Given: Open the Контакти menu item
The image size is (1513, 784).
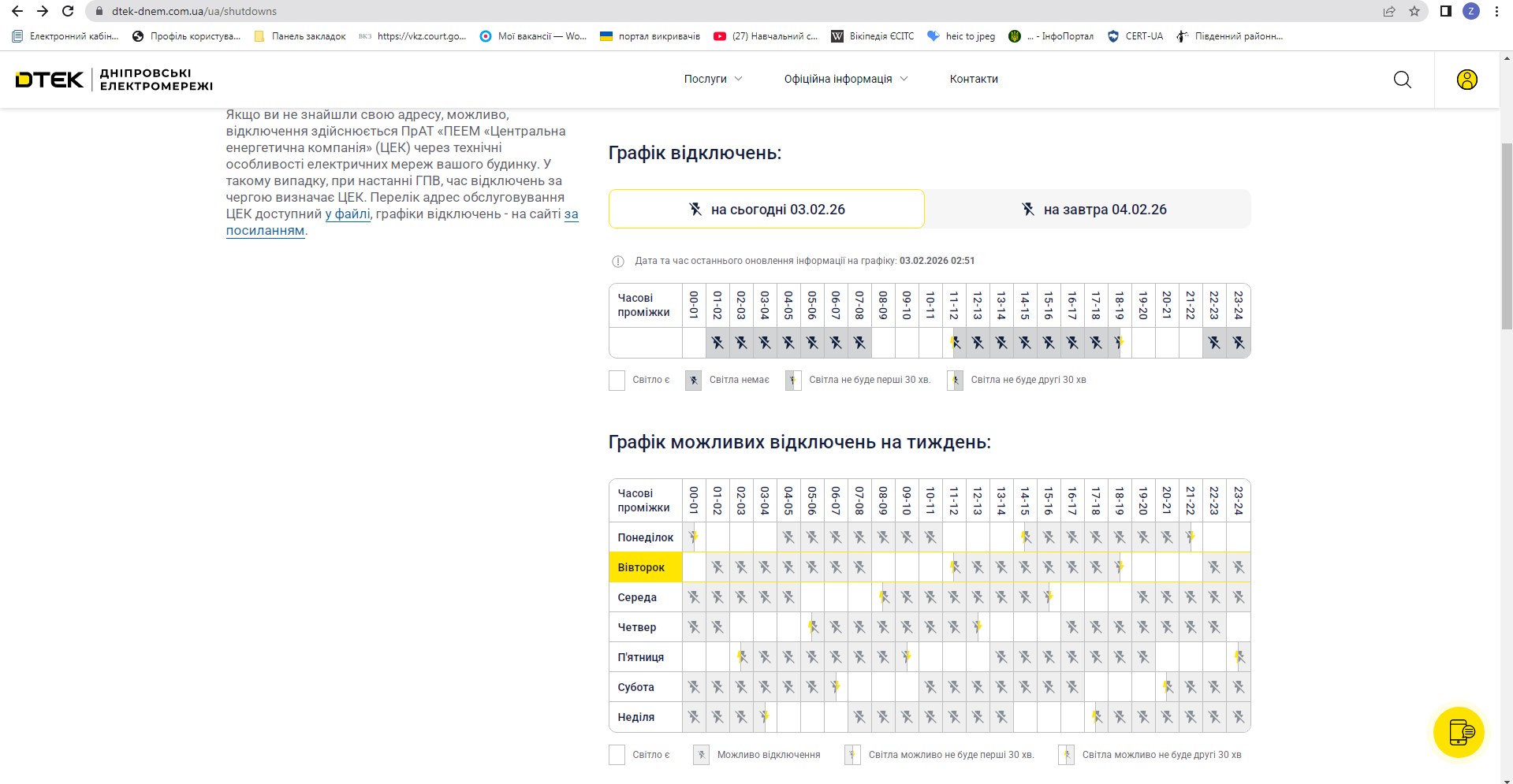Looking at the screenshot, I should pos(974,79).
